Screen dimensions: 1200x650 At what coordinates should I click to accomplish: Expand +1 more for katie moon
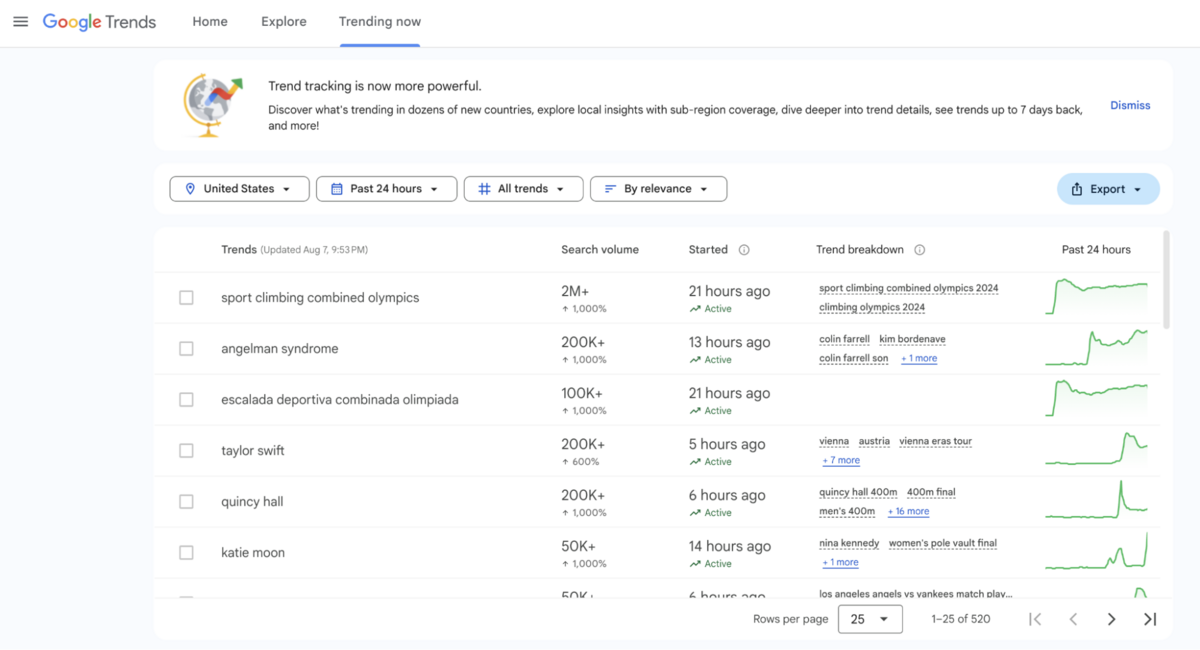[840, 562]
